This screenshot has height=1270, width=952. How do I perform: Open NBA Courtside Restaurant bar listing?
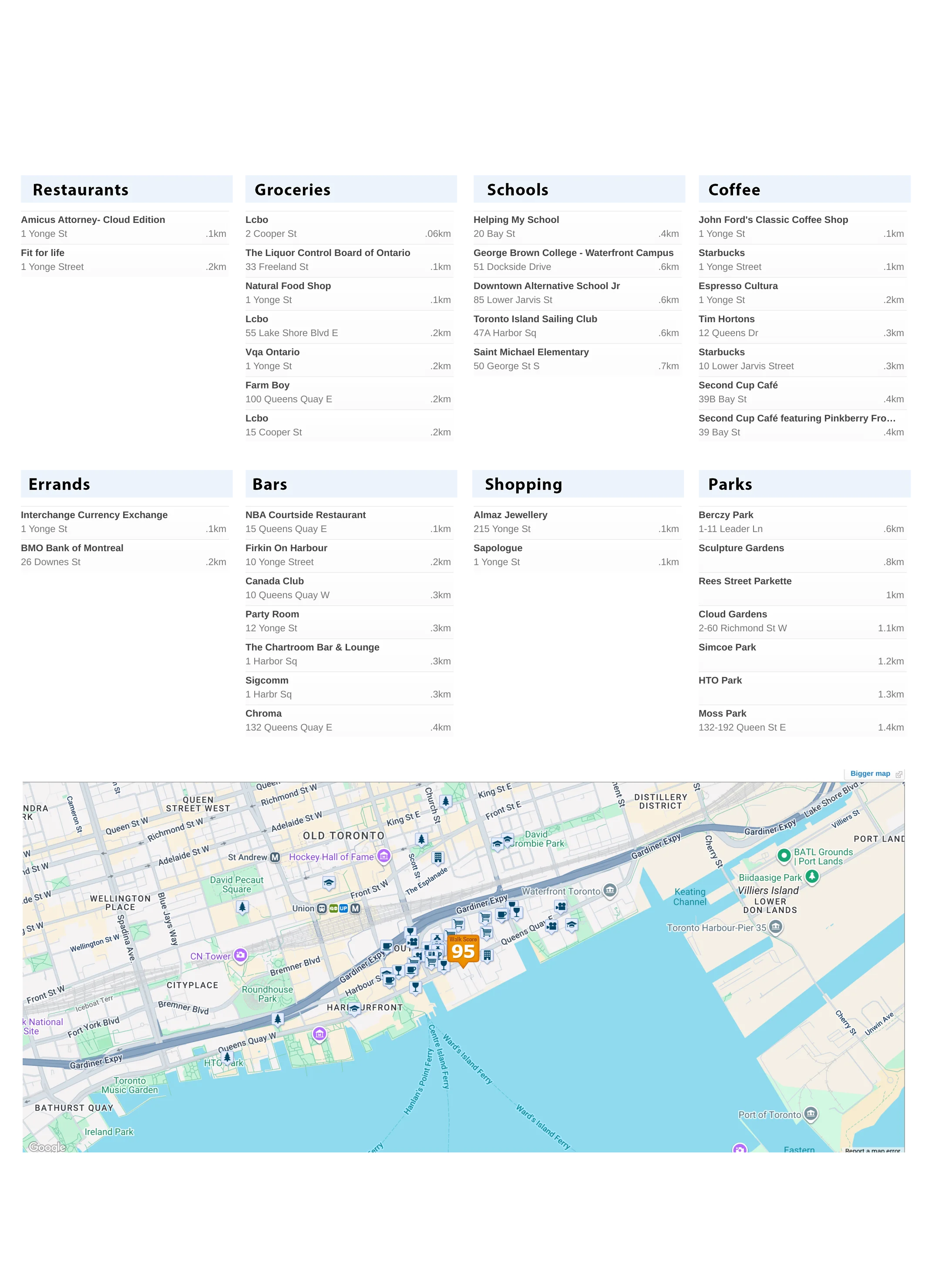(306, 515)
